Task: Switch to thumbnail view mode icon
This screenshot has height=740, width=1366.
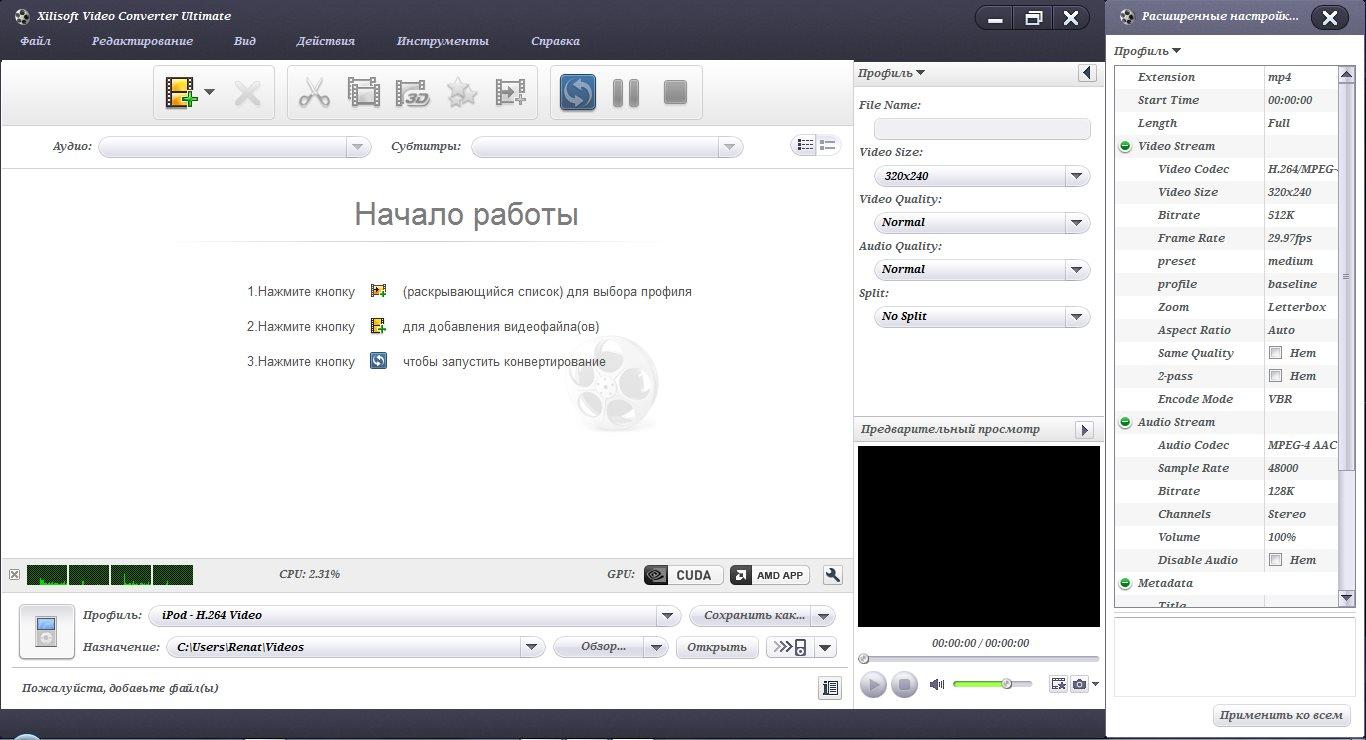Action: tap(828, 145)
